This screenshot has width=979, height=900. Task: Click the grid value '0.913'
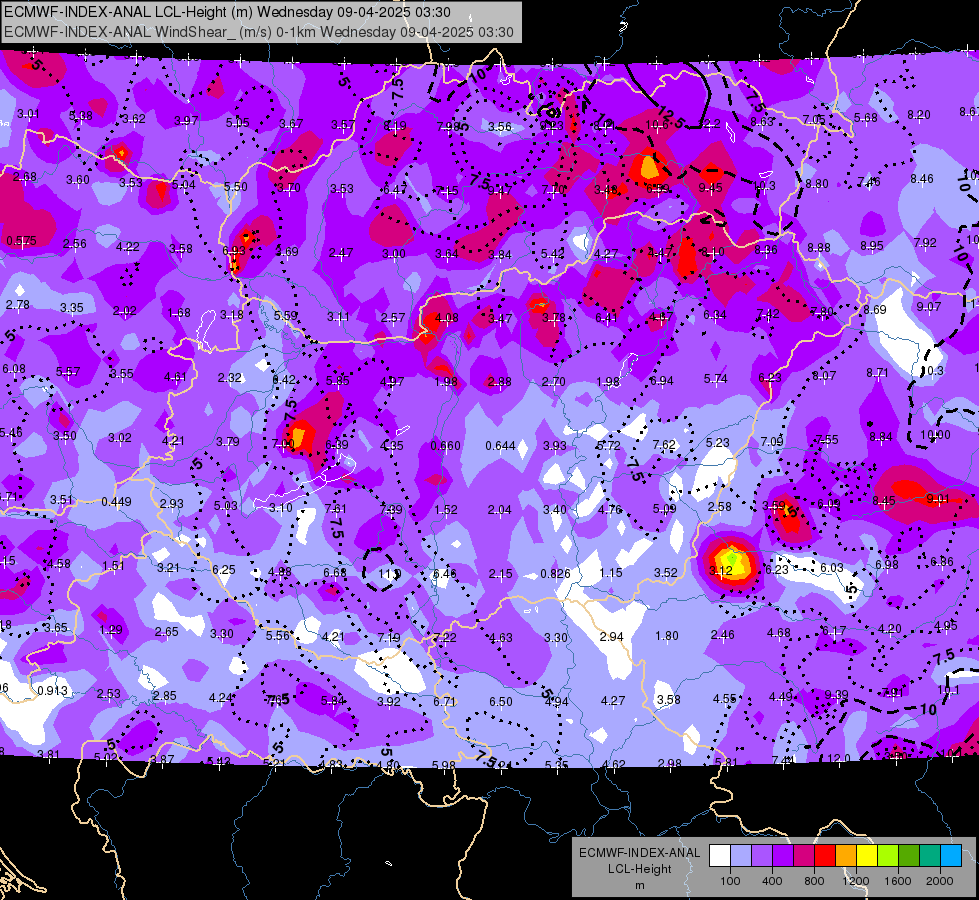pos(52,691)
